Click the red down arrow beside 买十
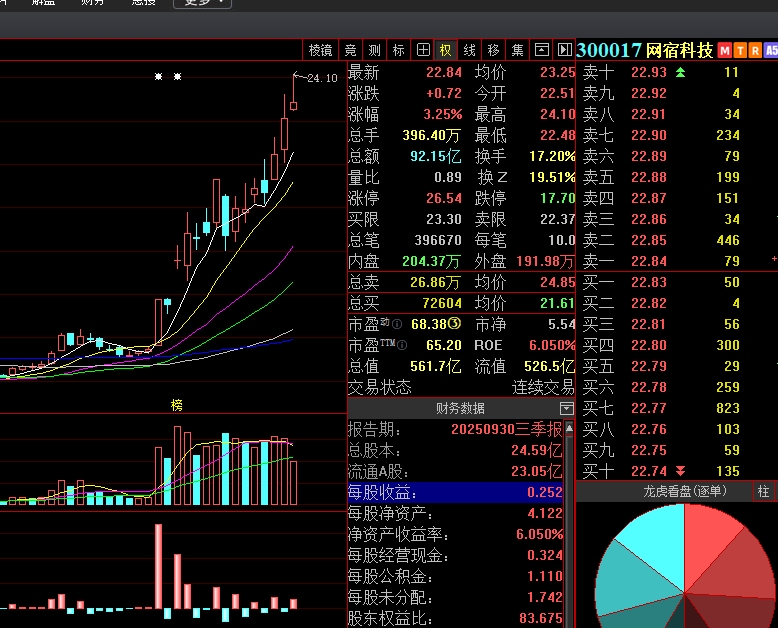 click(680, 471)
